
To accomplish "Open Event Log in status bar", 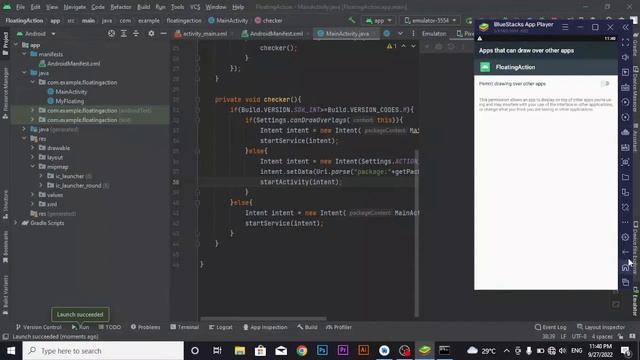I will click(551, 327).
